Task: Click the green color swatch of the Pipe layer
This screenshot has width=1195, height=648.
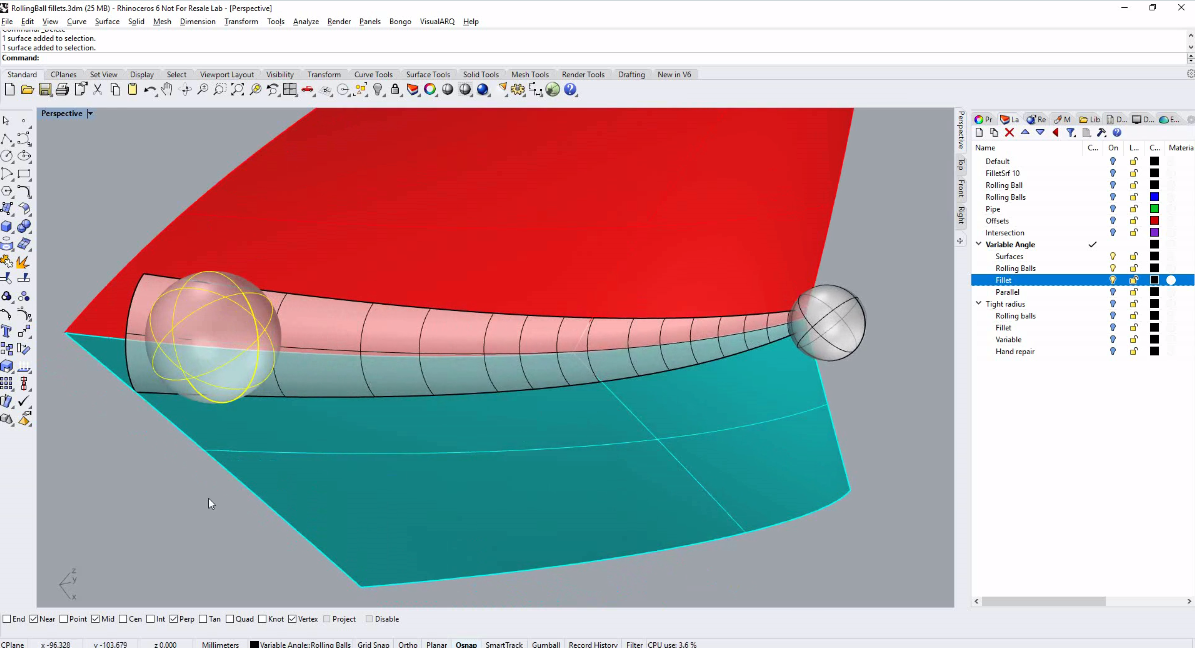Action: pos(1152,208)
